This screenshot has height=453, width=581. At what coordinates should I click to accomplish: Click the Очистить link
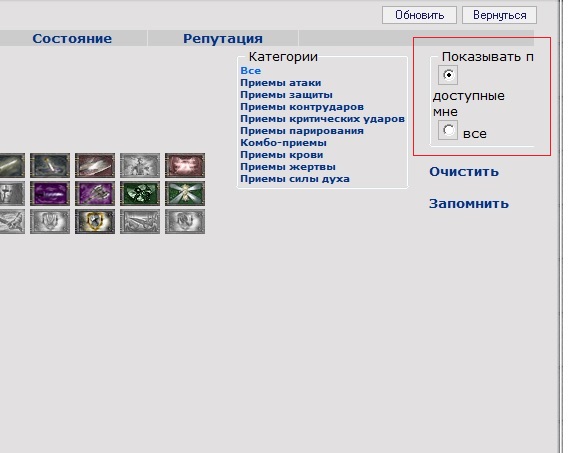464,172
